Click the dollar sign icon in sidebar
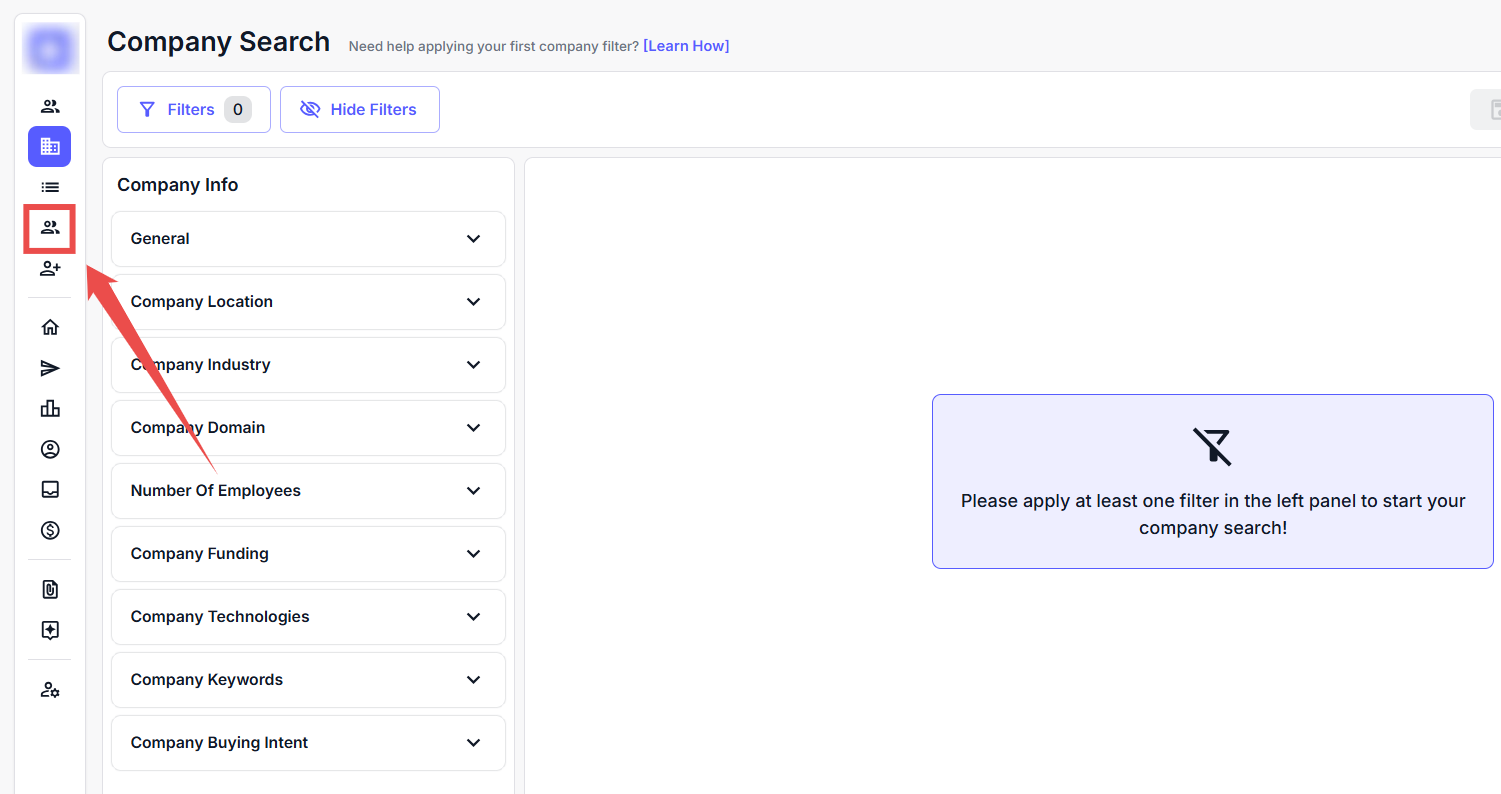The height and width of the screenshot is (794, 1501). click(50, 530)
